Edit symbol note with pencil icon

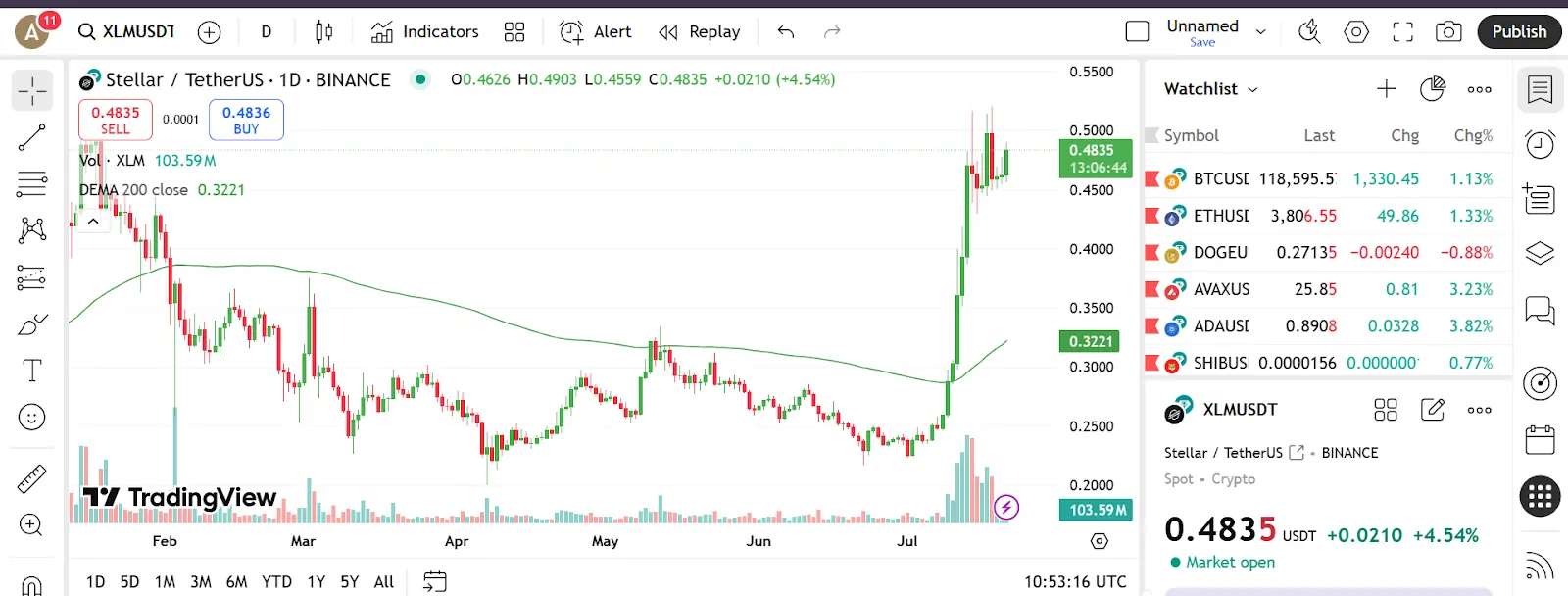point(1433,410)
